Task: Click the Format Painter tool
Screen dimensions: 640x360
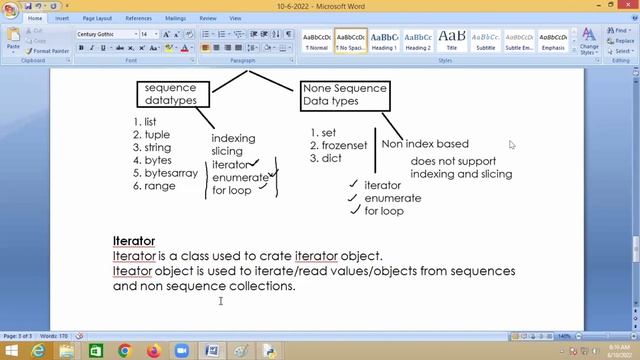Action: point(47,51)
